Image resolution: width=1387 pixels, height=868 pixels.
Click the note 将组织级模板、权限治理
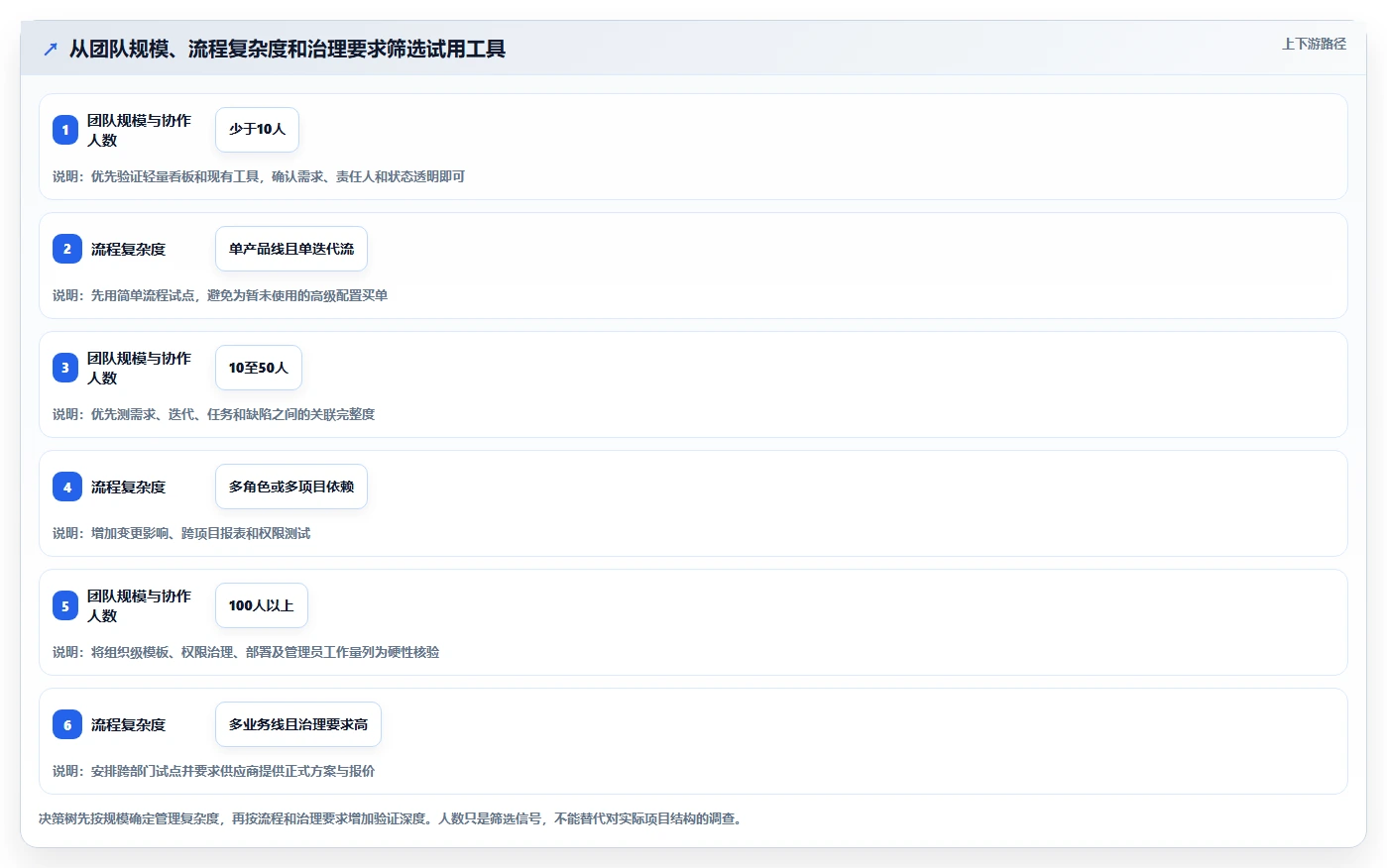(x=163, y=652)
